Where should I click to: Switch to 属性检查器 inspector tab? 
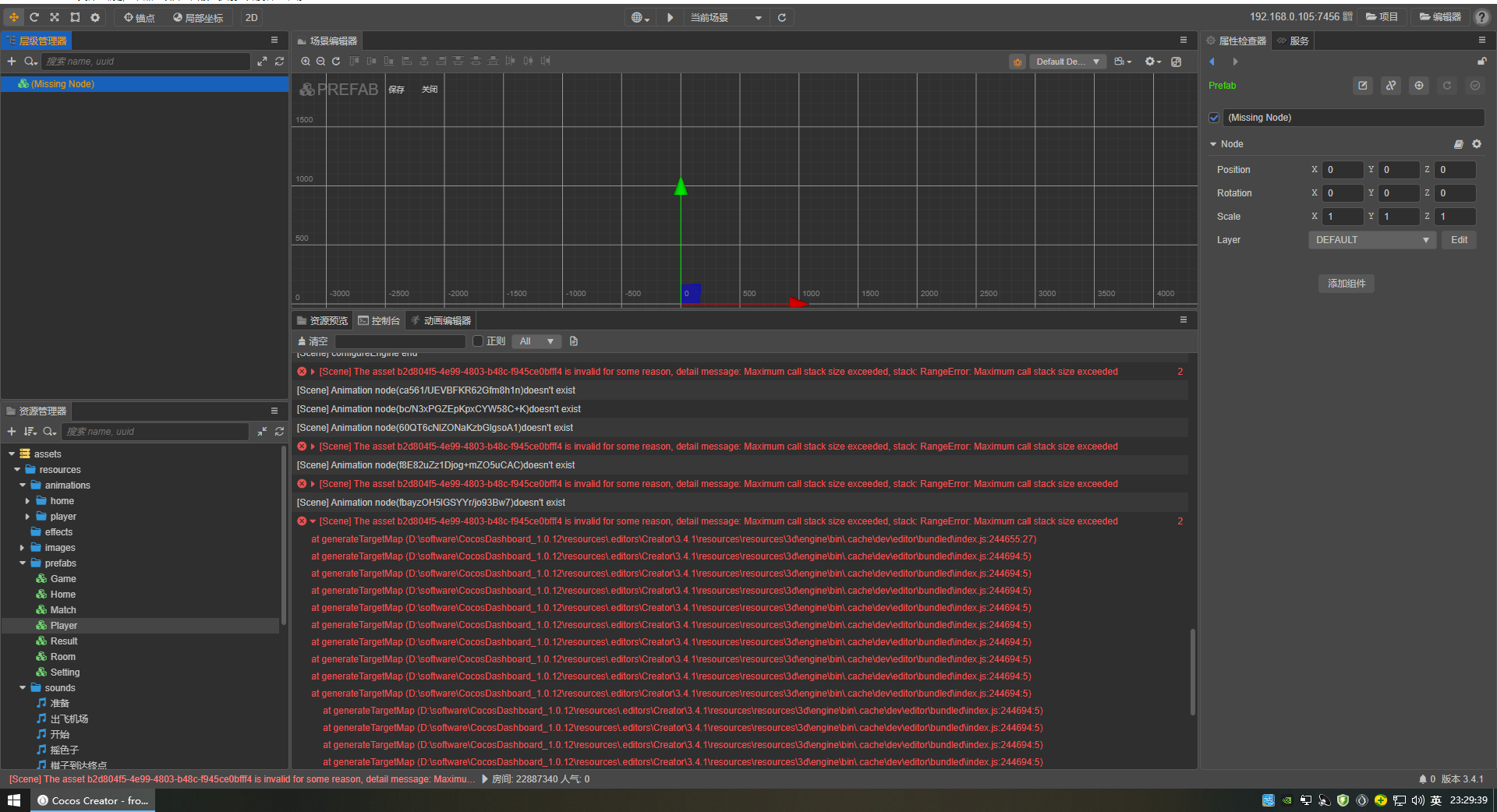click(x=1237, y=41)
